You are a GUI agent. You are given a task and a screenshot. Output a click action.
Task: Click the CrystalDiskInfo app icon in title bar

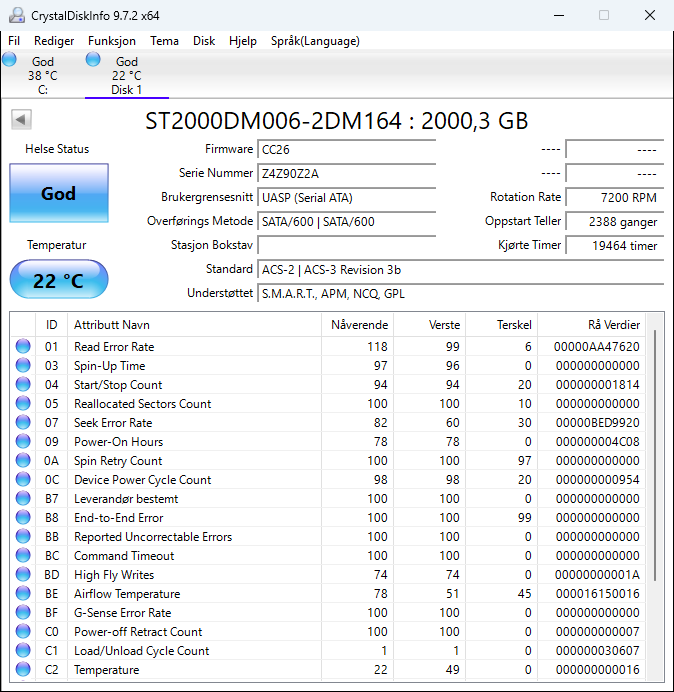coord(17,15)
